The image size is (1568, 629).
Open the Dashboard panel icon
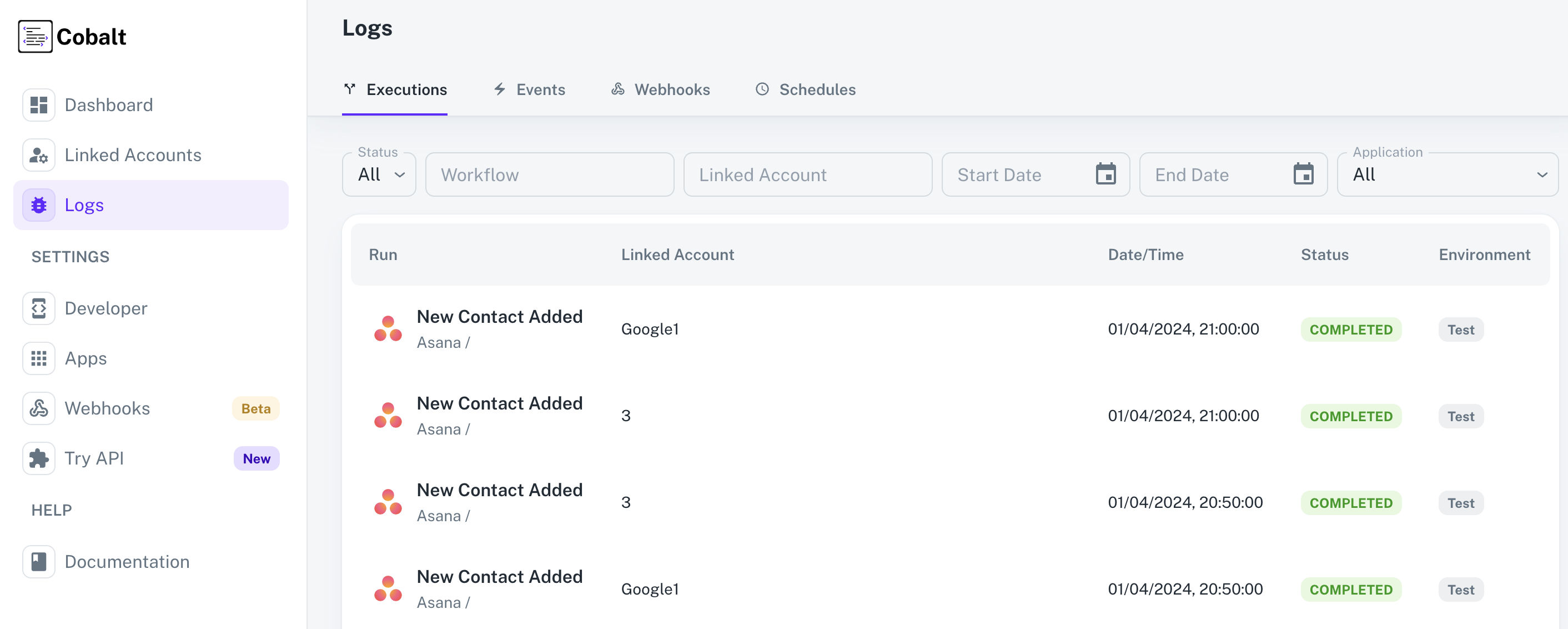[x=38, y=104]
